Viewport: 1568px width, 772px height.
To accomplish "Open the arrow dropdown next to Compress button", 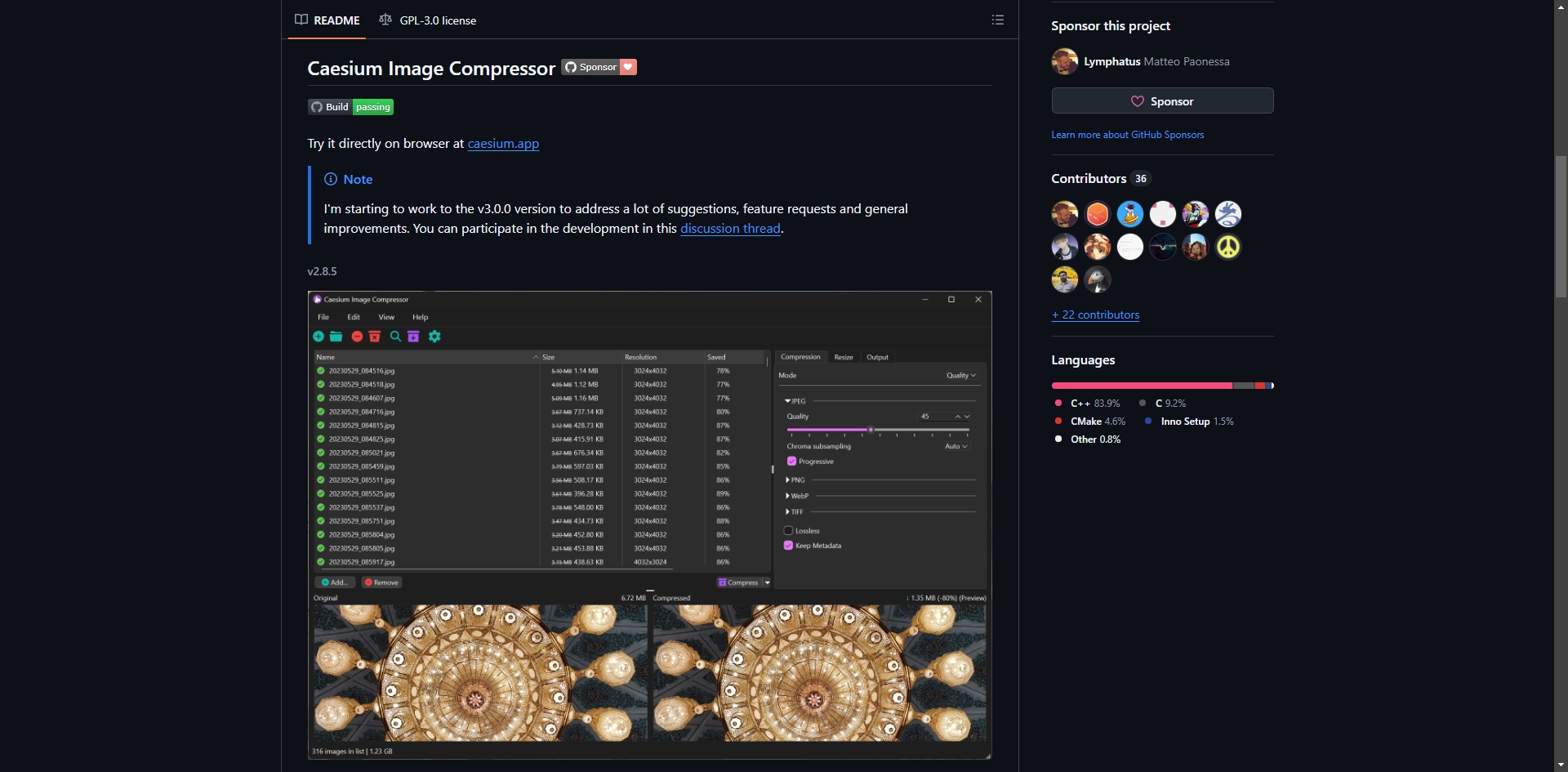I will pos(767,582).
